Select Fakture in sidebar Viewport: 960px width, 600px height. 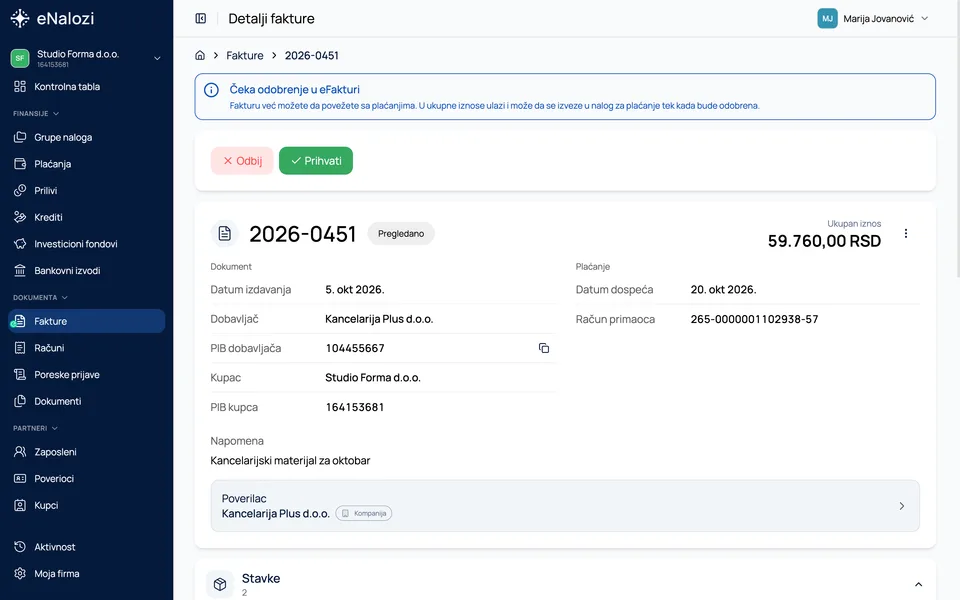click(x=86, y=321)
